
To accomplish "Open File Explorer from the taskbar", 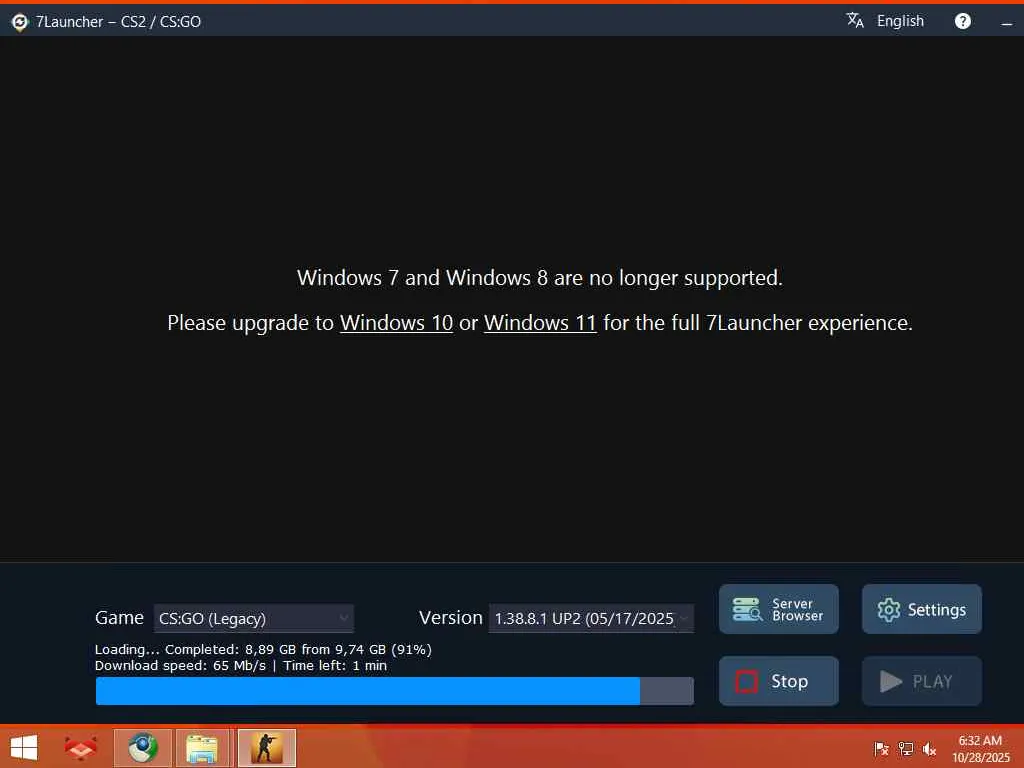I will 203,748.
